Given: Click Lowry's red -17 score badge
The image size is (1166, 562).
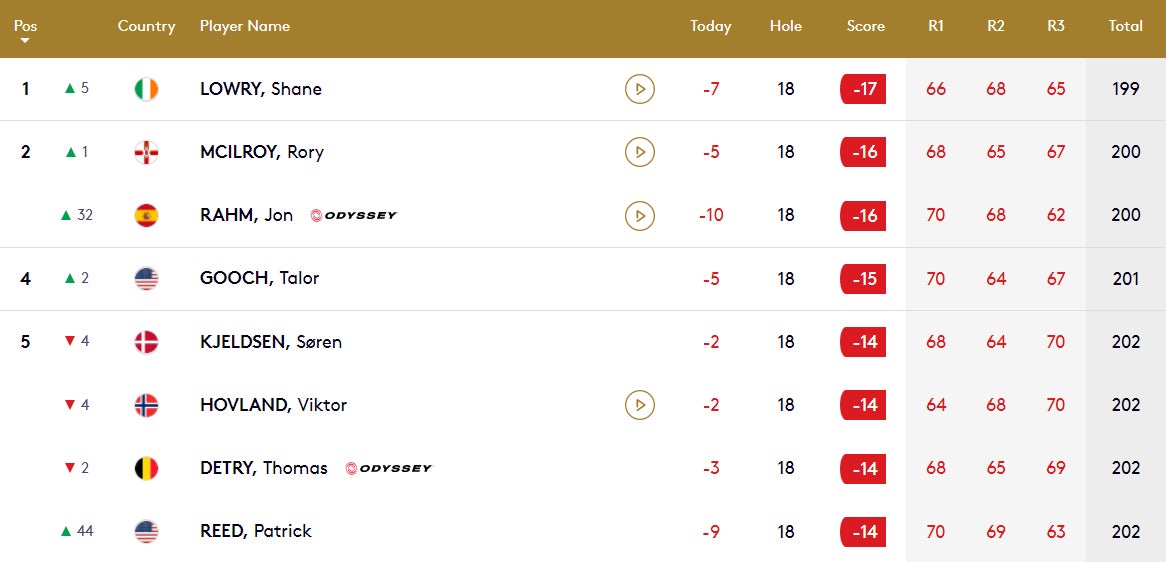Looking at the screenshot, I should [864, 89].
